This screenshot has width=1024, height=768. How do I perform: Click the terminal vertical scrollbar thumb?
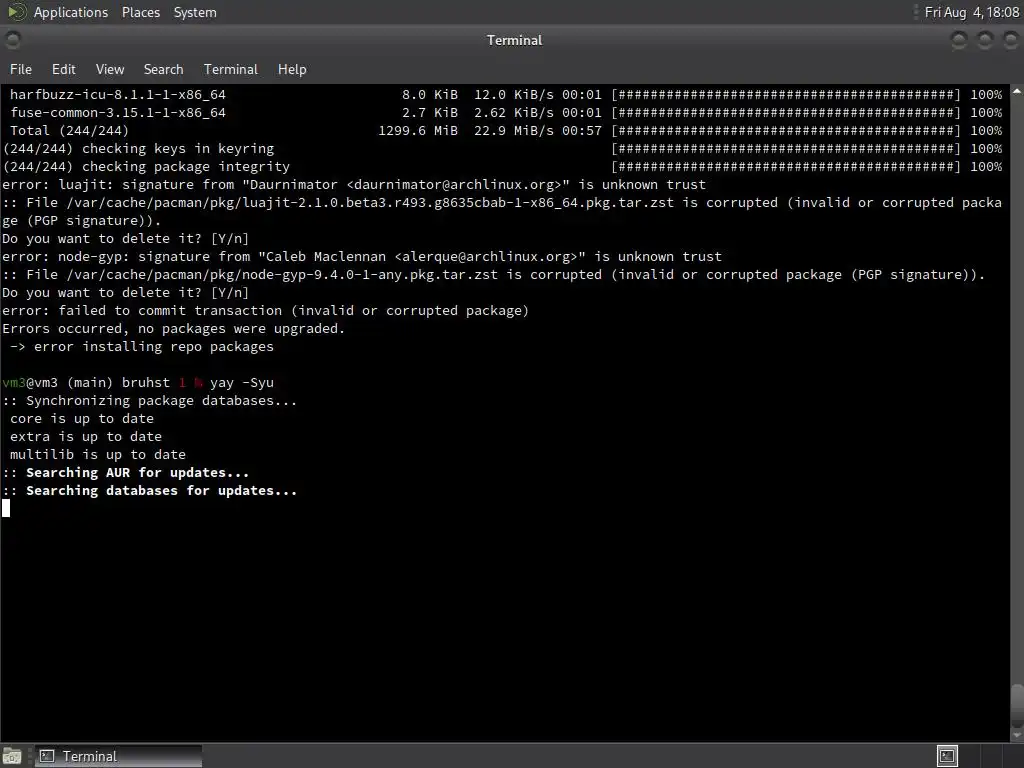[x=1017, y=706]
